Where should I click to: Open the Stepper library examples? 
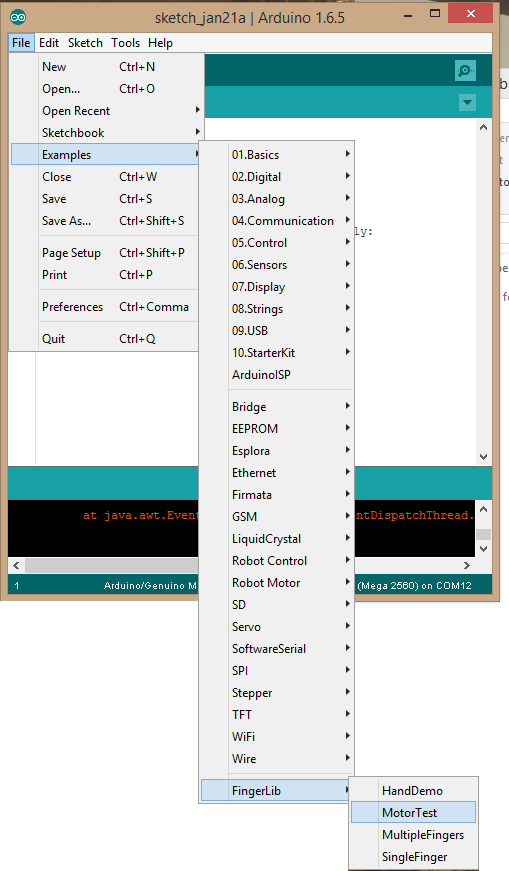point(277,693)
